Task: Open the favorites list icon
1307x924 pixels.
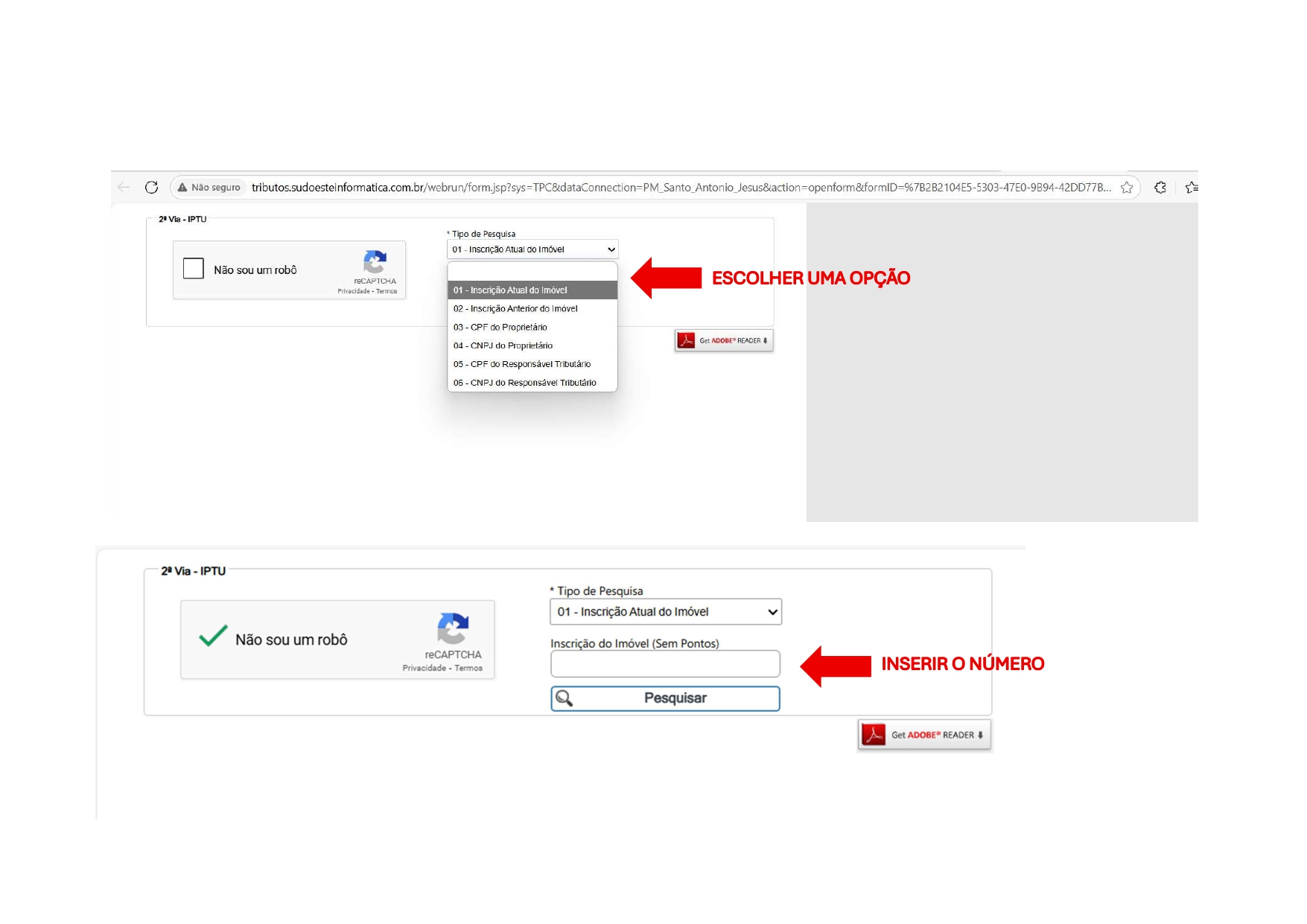Action: click(1192, 188)
